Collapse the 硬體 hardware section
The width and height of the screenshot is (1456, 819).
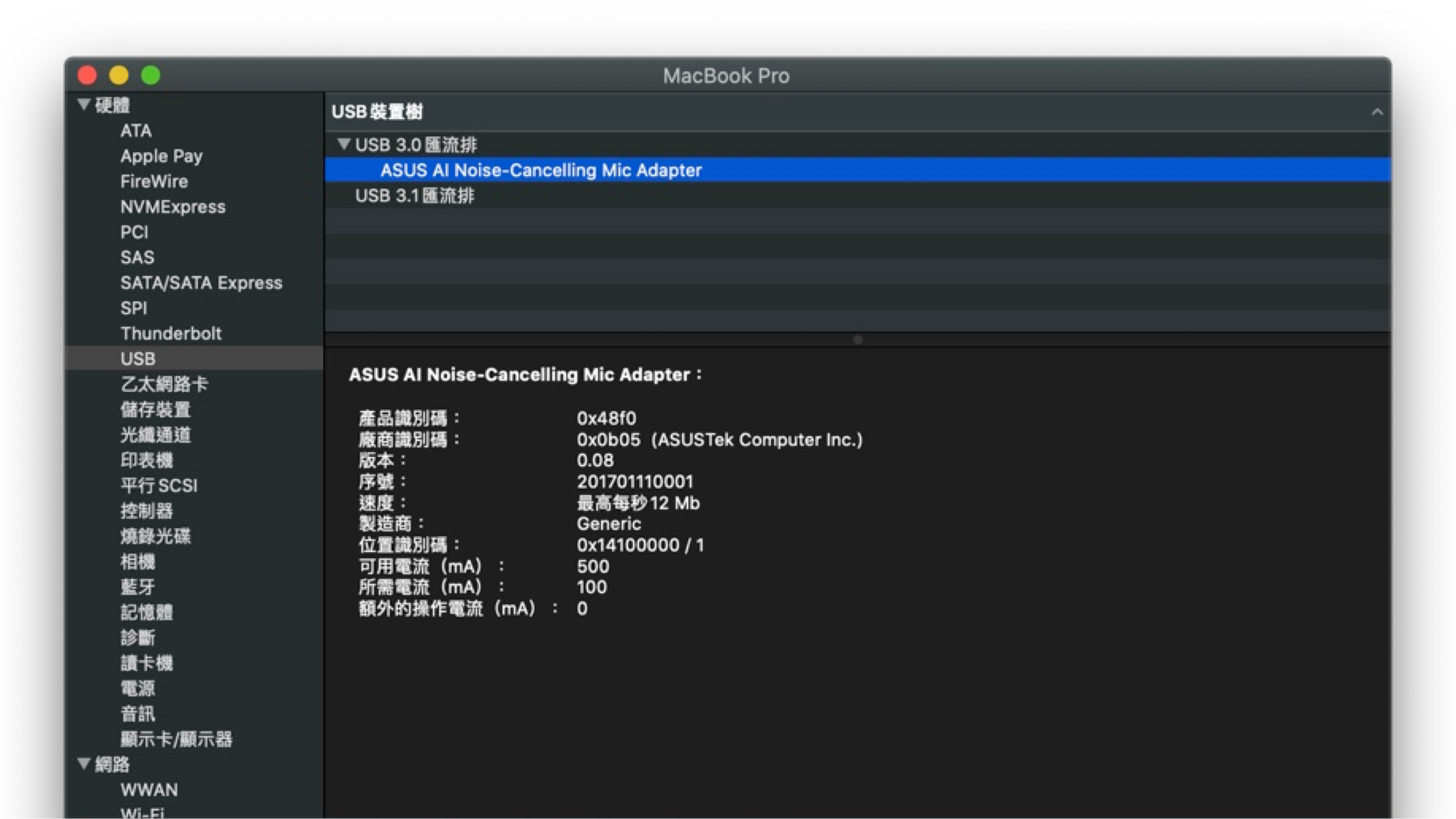[84, 105]
